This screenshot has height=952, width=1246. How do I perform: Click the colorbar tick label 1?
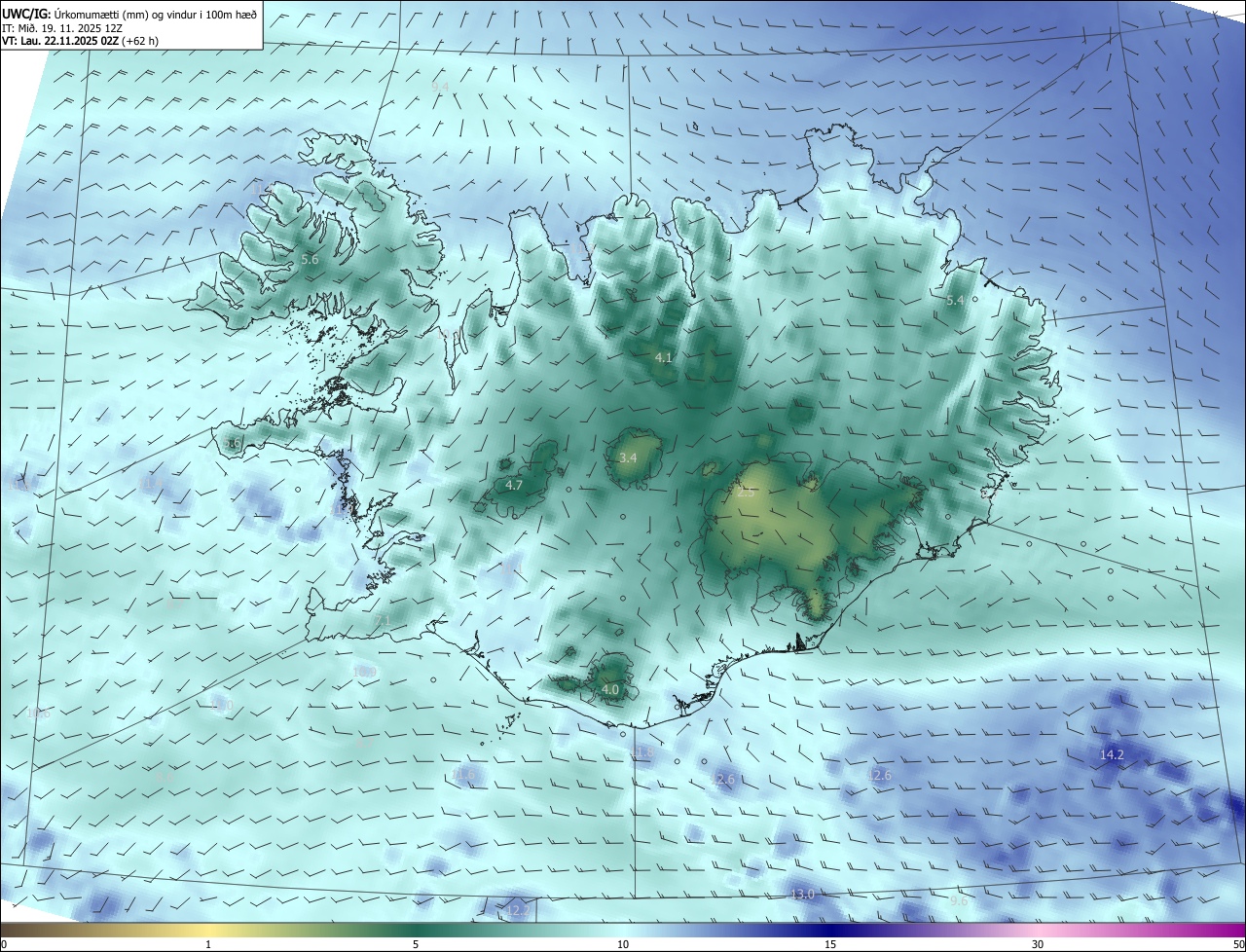click(208, 944)
